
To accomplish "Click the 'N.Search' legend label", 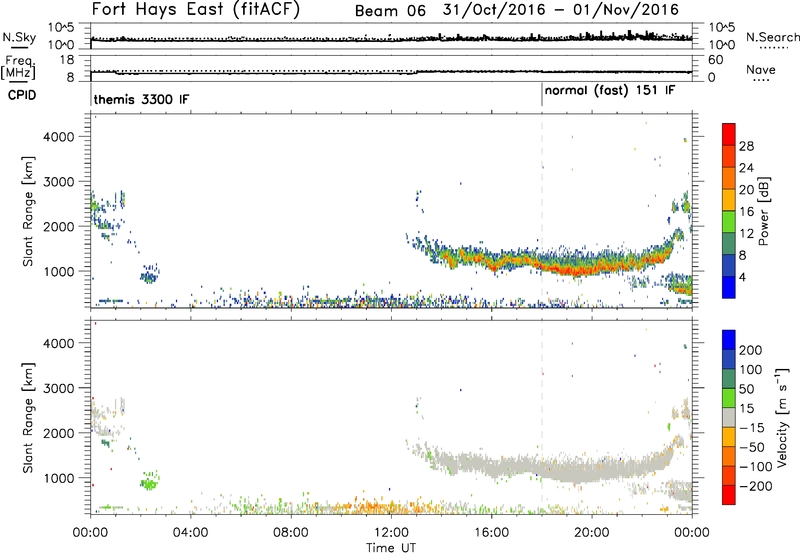I will click(x=772, y=37).
